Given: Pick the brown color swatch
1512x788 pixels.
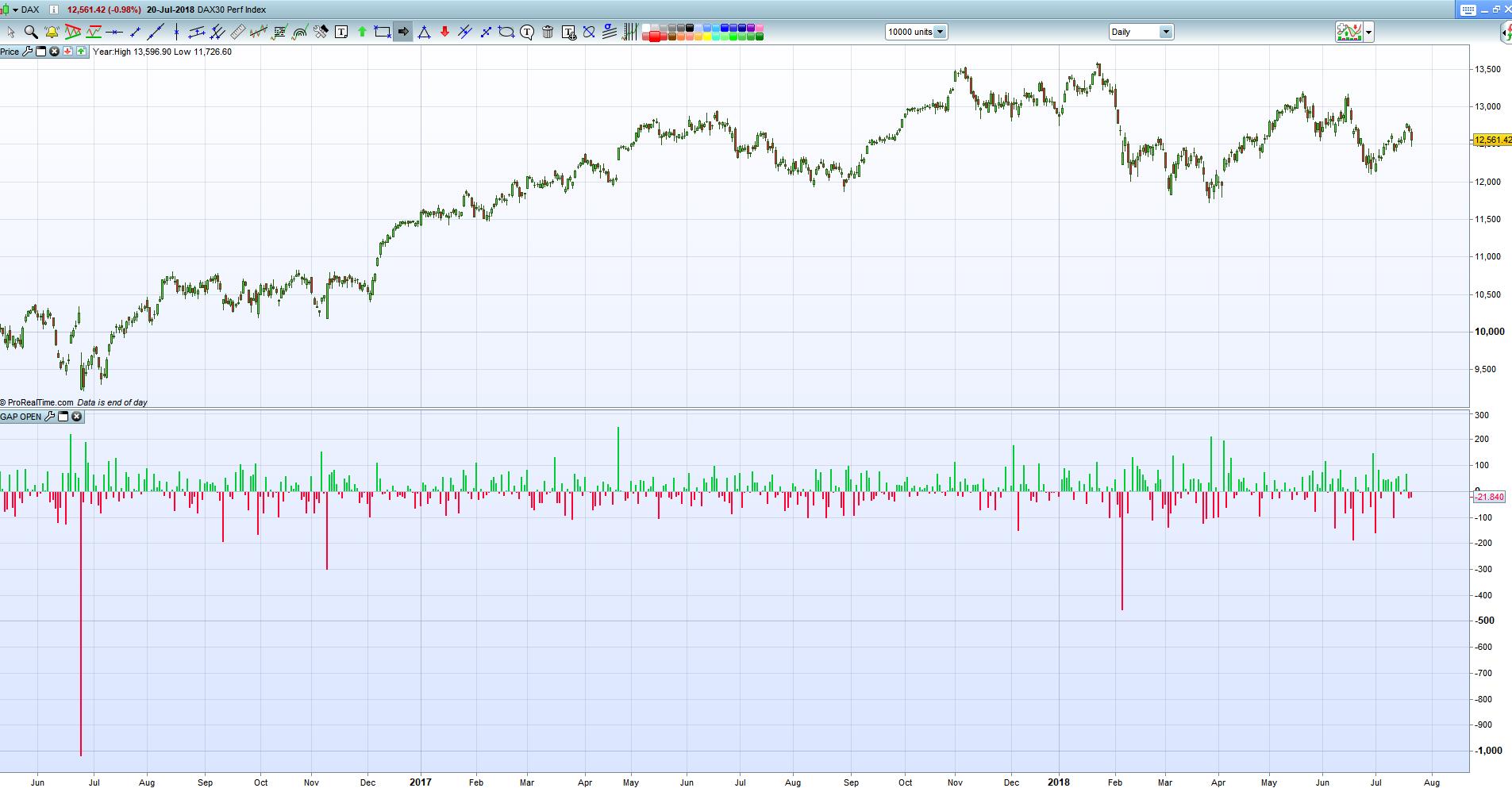Looking at the screenshot, I should click(672, 37).
